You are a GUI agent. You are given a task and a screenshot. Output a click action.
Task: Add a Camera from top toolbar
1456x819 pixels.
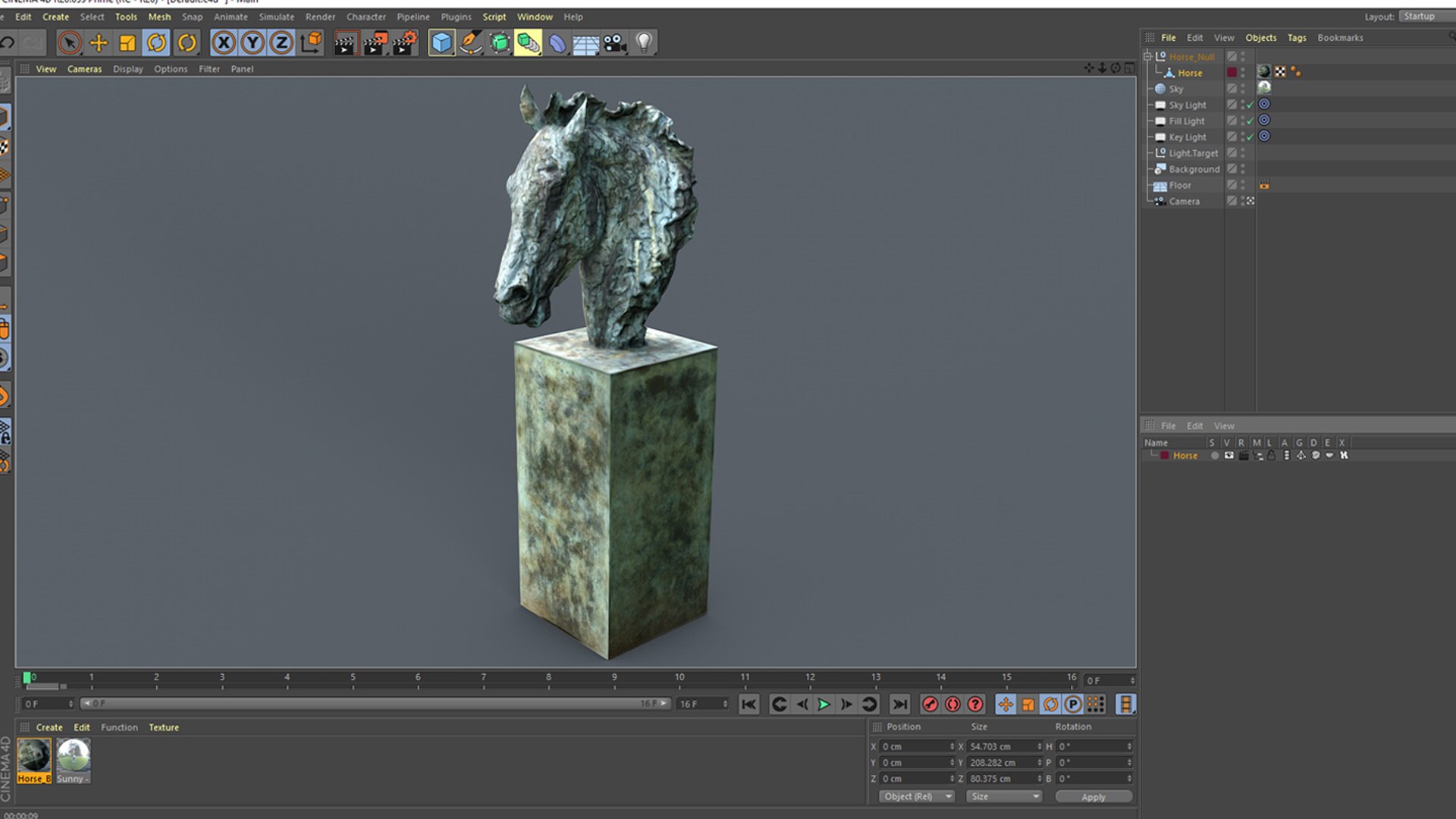(x=615, y=43)
